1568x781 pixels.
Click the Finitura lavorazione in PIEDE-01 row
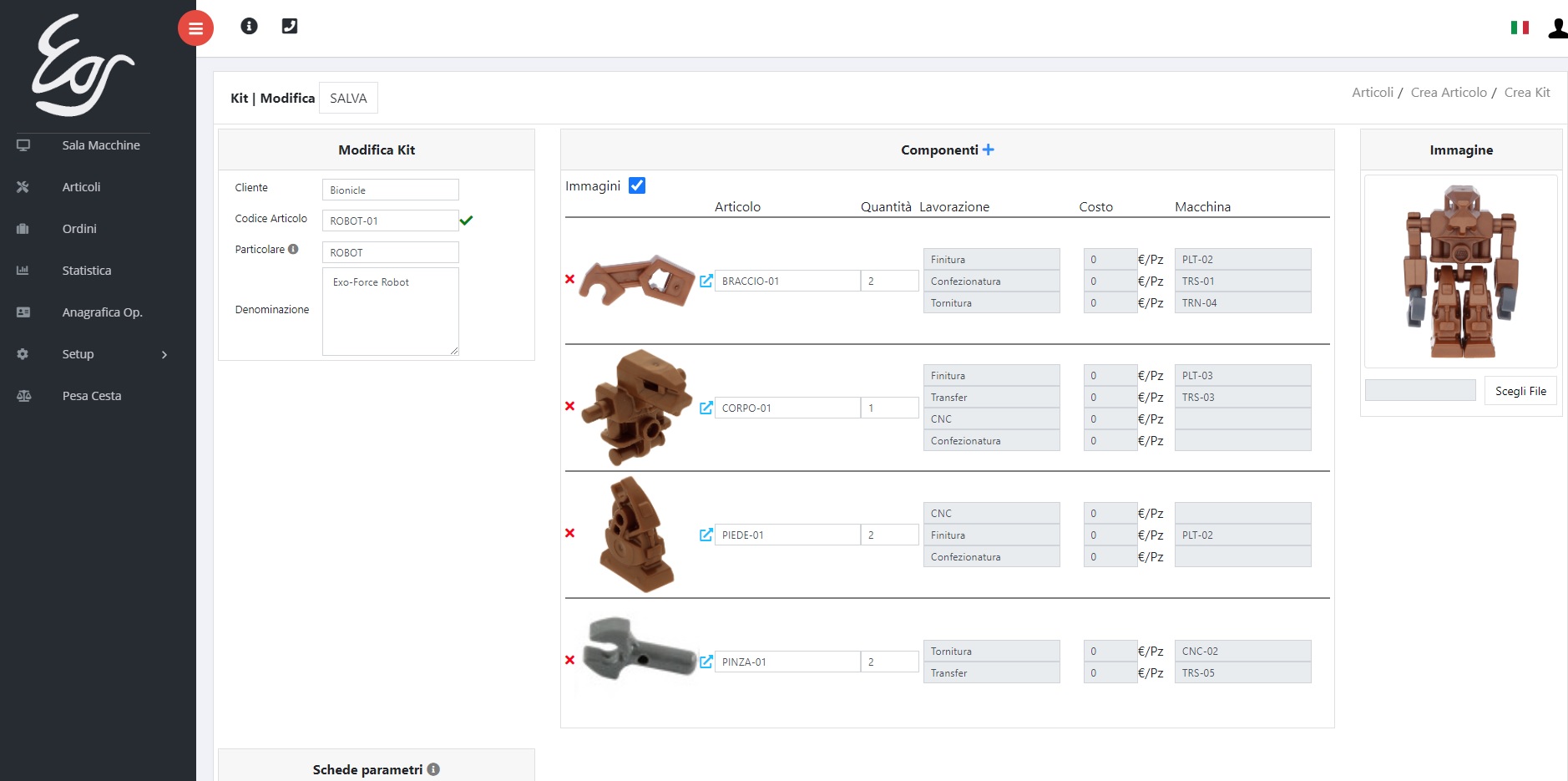click(991, 535)
